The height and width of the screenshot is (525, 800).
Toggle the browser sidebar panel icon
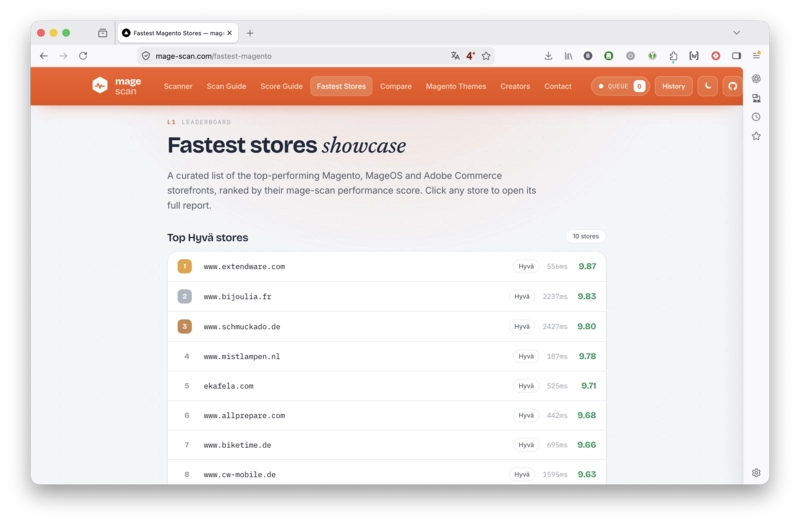pos(736,56)
